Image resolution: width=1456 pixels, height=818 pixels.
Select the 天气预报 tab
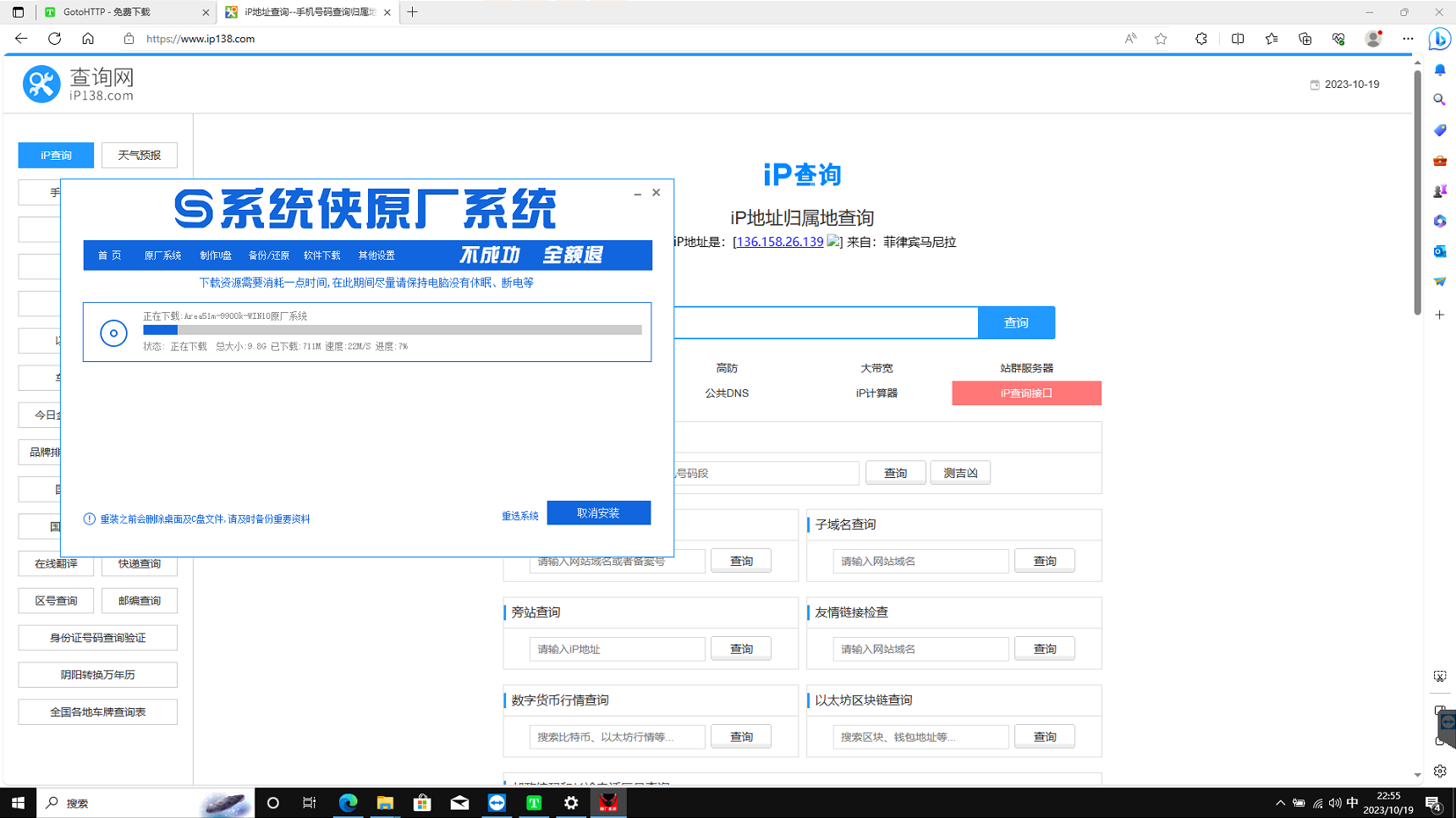pos(140,155)
